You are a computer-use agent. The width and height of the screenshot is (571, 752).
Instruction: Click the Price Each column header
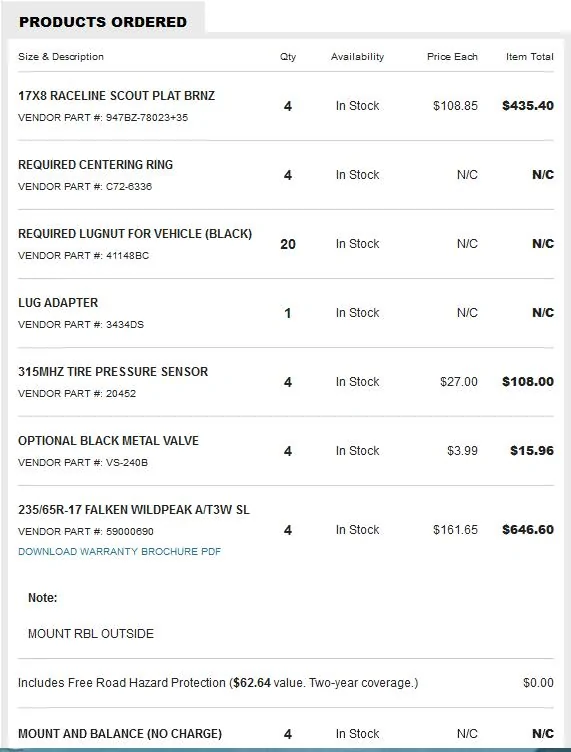pos(452,57)
